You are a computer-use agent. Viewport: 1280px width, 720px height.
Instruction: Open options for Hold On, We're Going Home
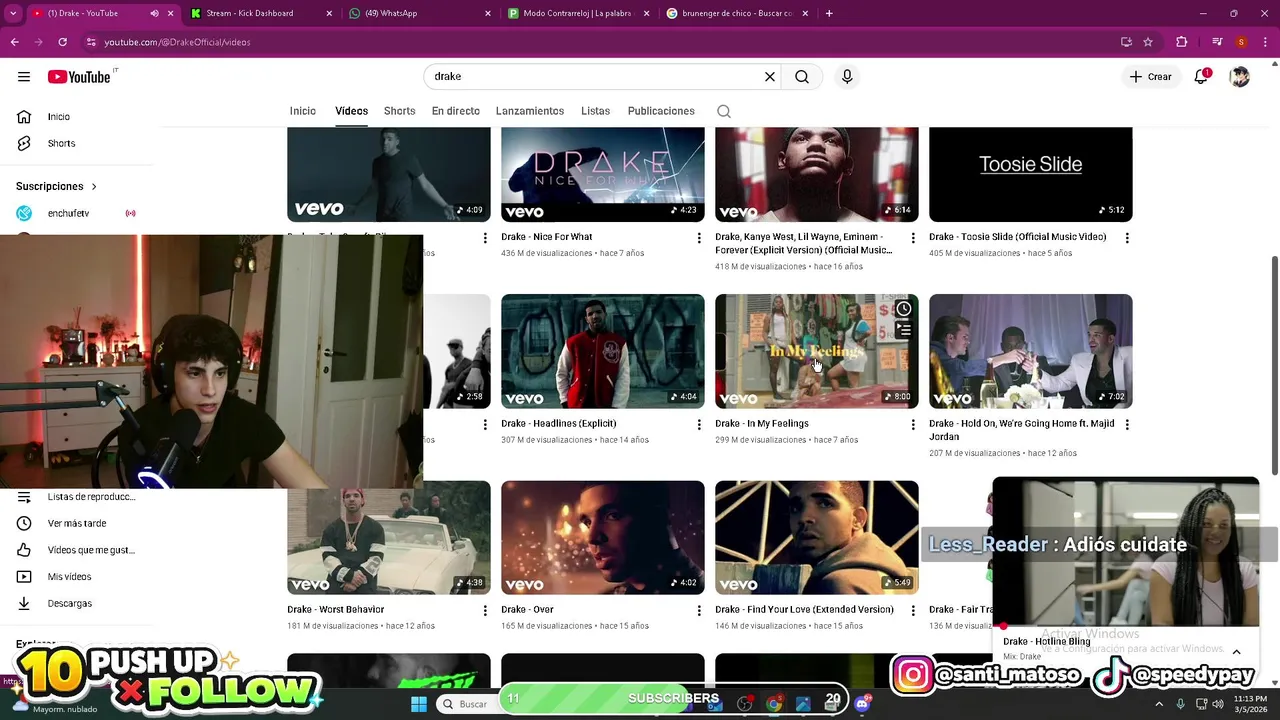[x=1127, y=424]
